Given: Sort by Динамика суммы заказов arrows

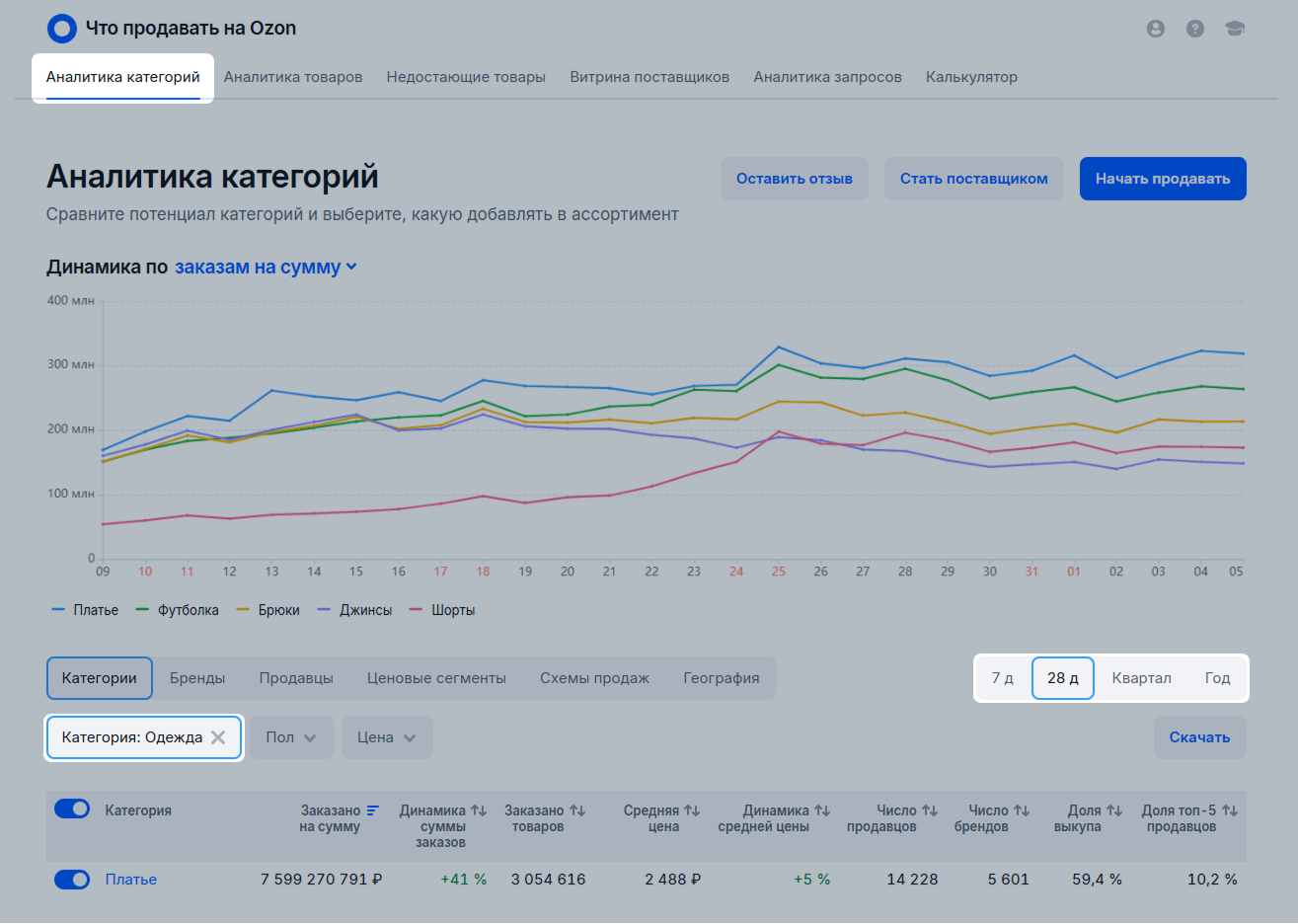Looking at the screenshot, I should [x=479, y=810].
